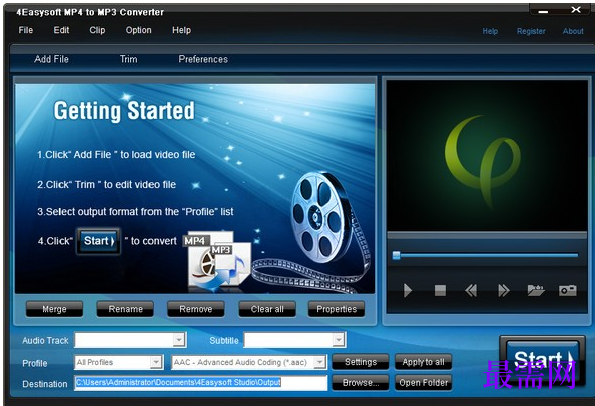The height and width of the screenshot is (406, 595).
Task: Open the Edit menu
Action: pyautogui.click(x=61, y=30)
